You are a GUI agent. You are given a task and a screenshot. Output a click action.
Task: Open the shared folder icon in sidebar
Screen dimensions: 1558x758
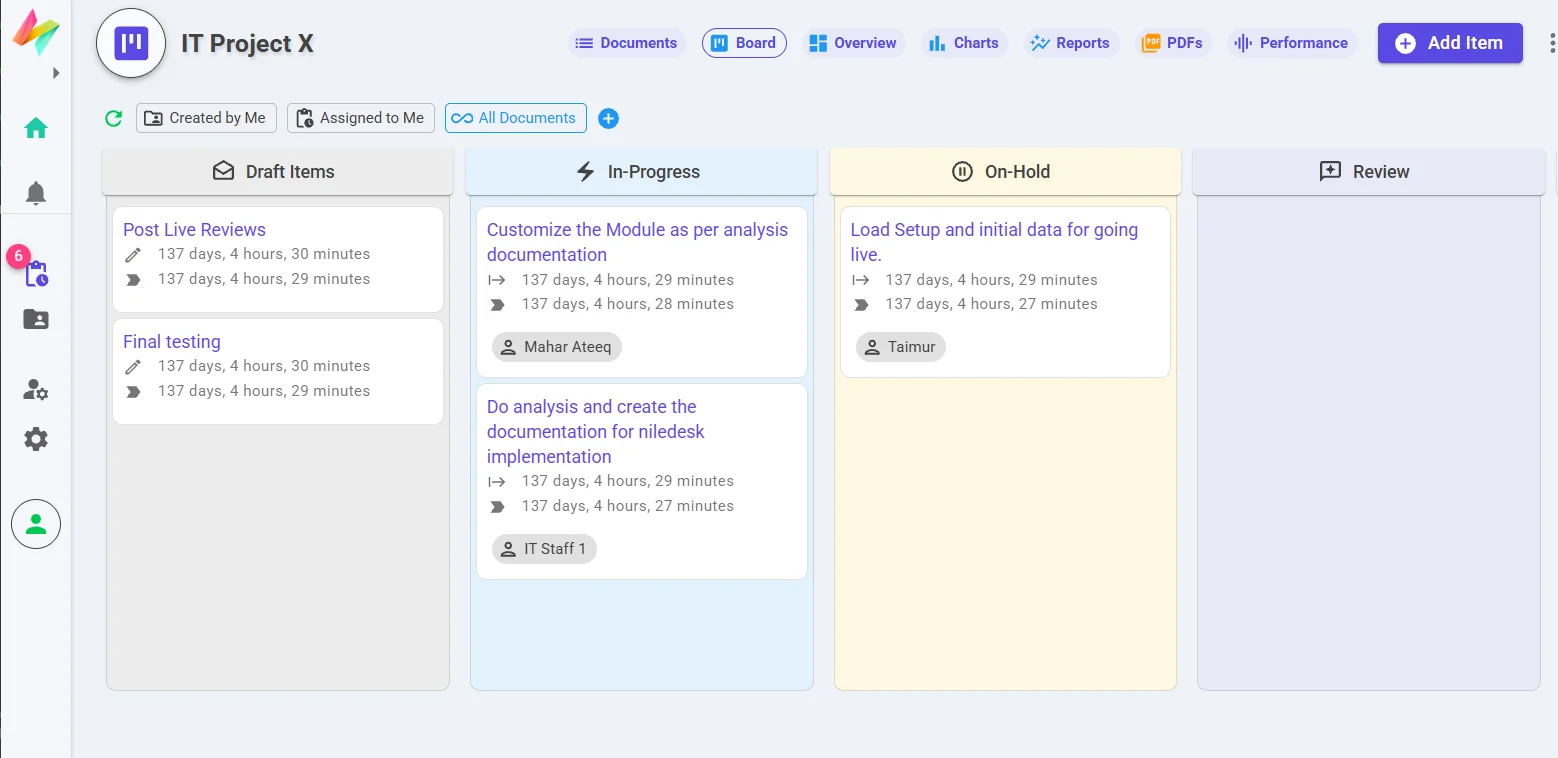36,319
